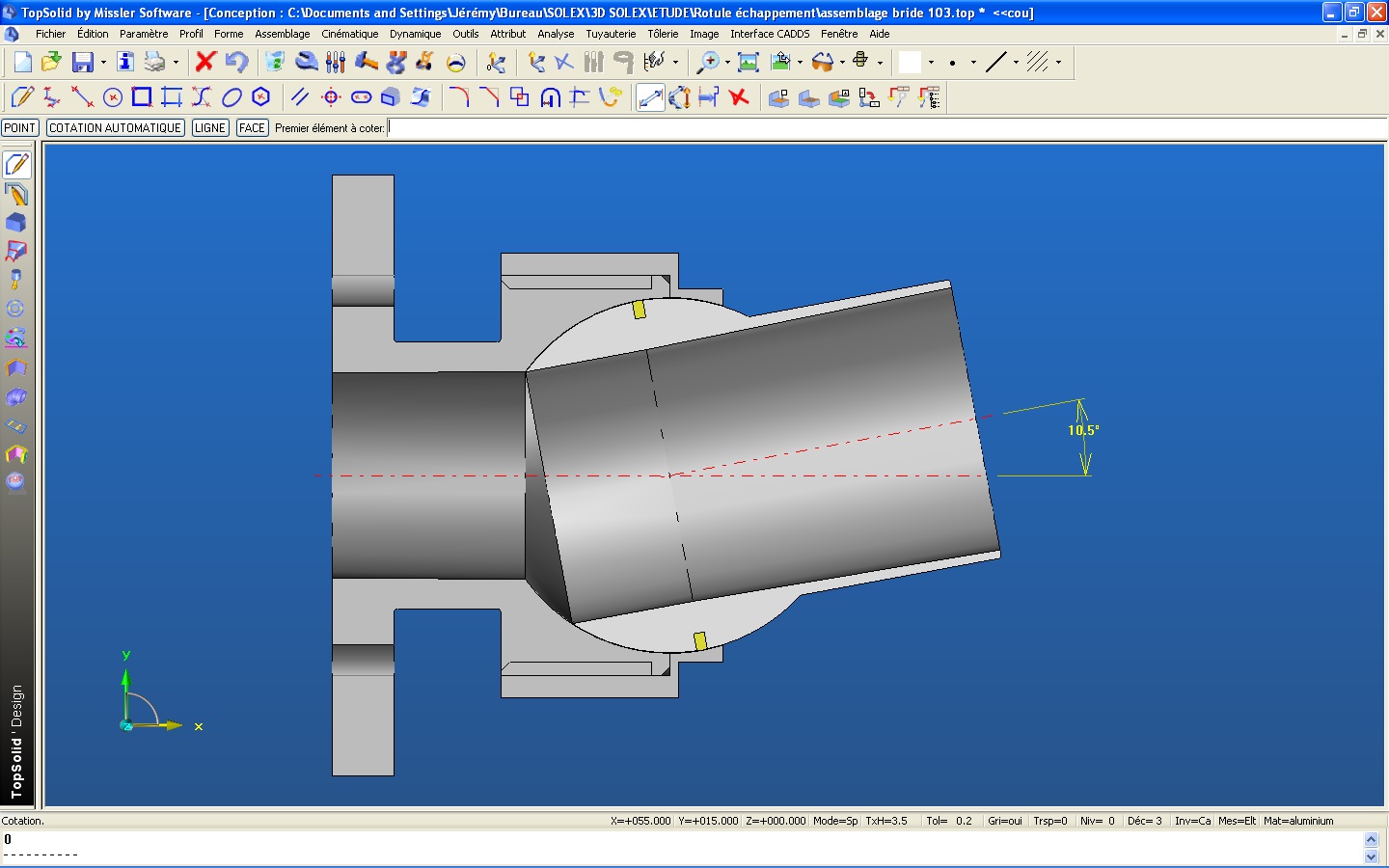The width and height of the screenshot is (1389, 868).
Task: Choose the hexagon polygon tool
Action: (x=260, y=97)
